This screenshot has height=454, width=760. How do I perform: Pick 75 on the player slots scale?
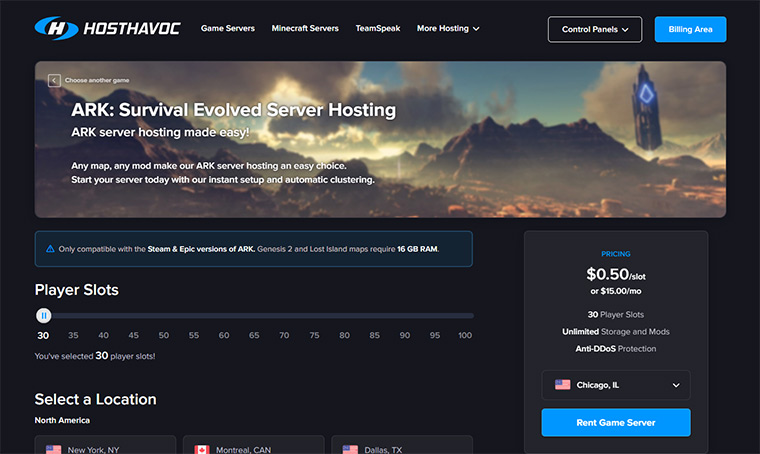tap(315, 335)
